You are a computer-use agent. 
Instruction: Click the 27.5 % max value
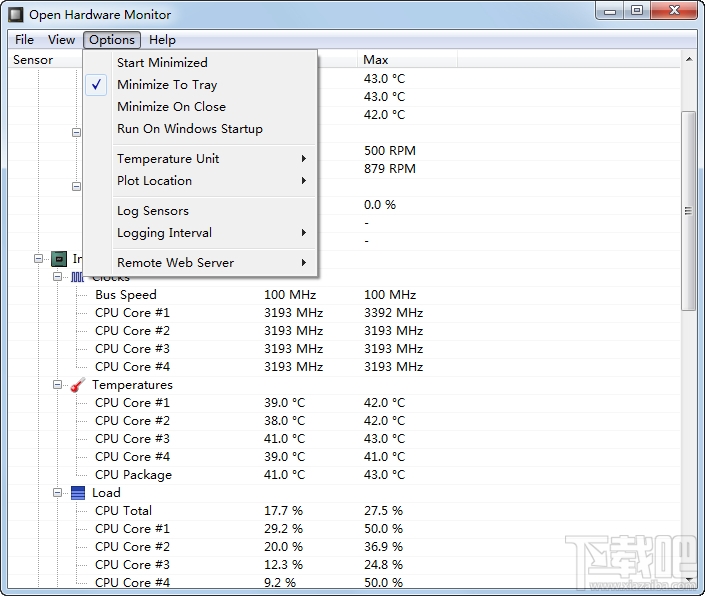pyautogui.click(x=383, y=511)
